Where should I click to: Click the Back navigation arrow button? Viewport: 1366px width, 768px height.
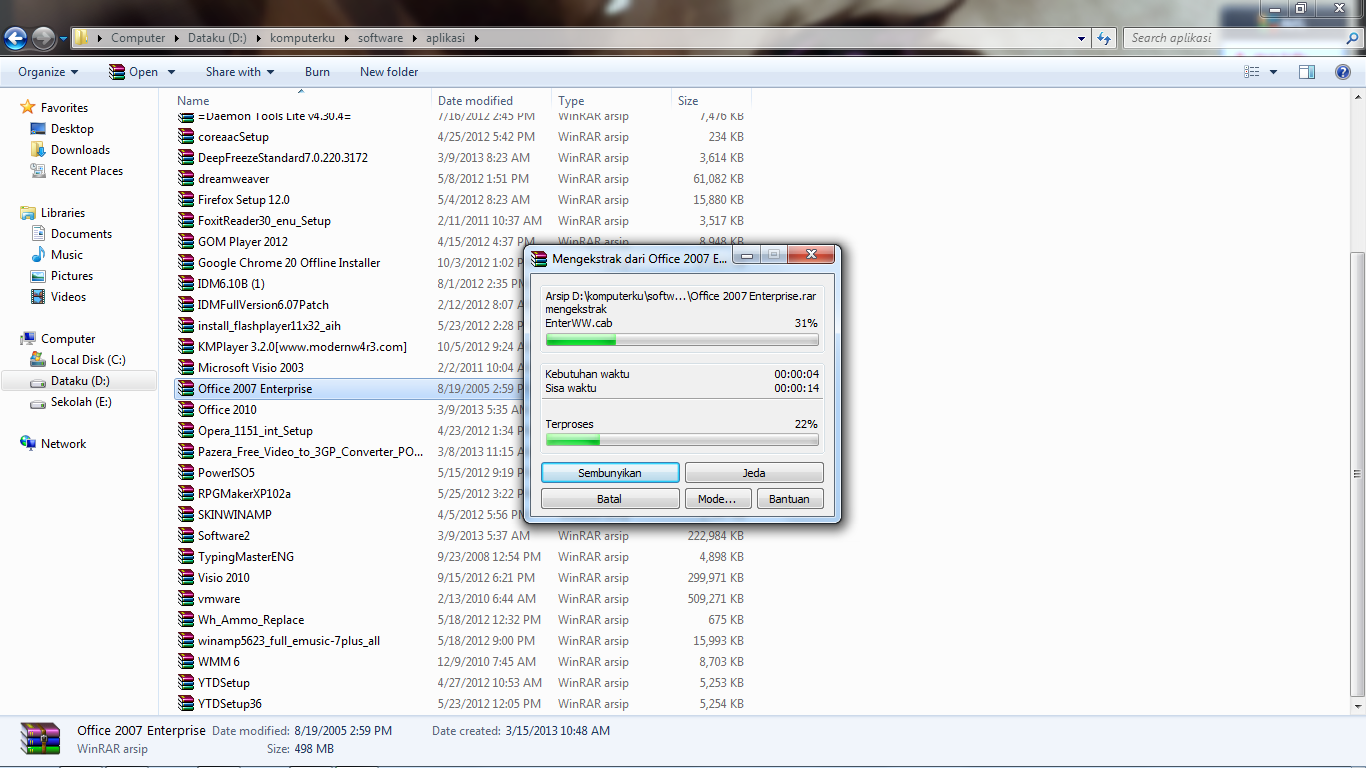click(x=15, y=38)
